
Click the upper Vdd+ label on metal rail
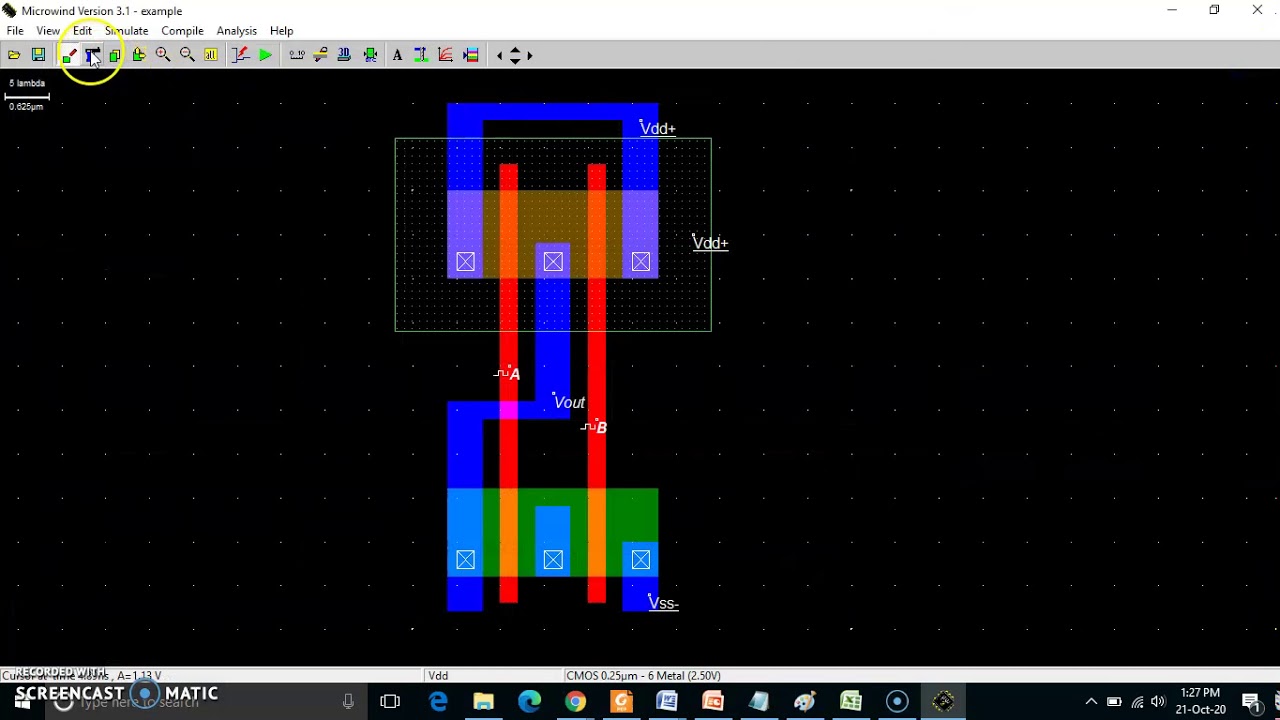click(x=658, y=128)
